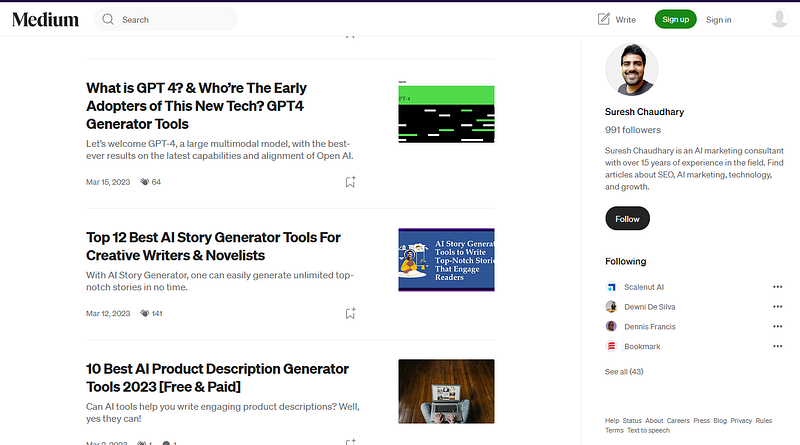
Task: Select the Mar 15, 2023 date text
Action: [x=108, y=182]
